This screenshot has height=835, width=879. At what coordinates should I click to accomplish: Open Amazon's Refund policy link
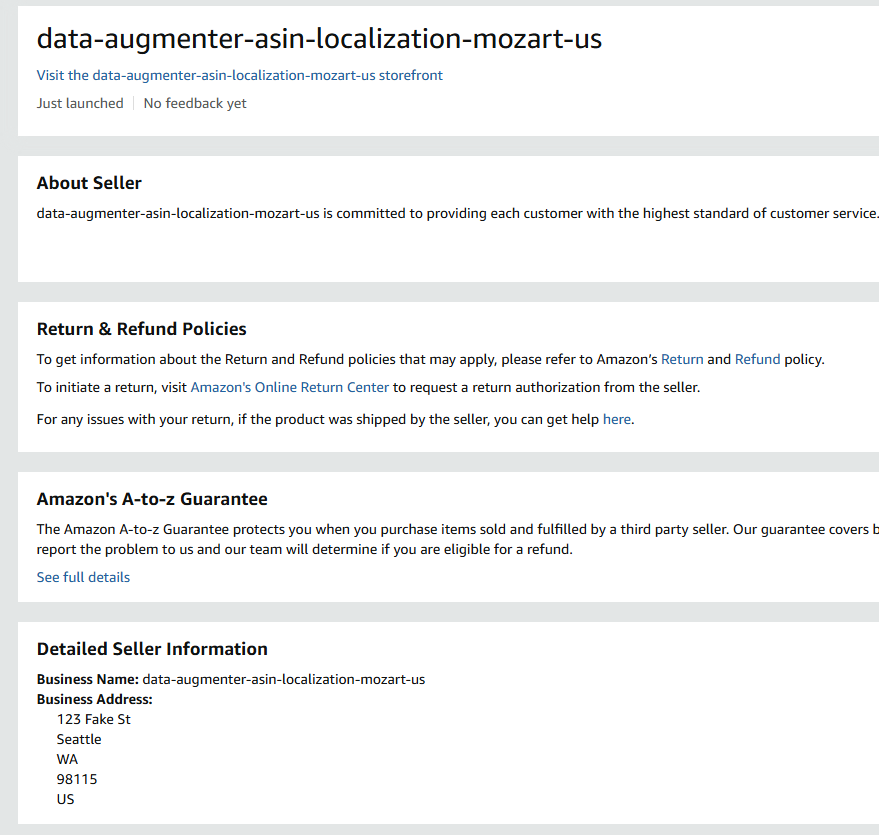(x=757, y=359)
